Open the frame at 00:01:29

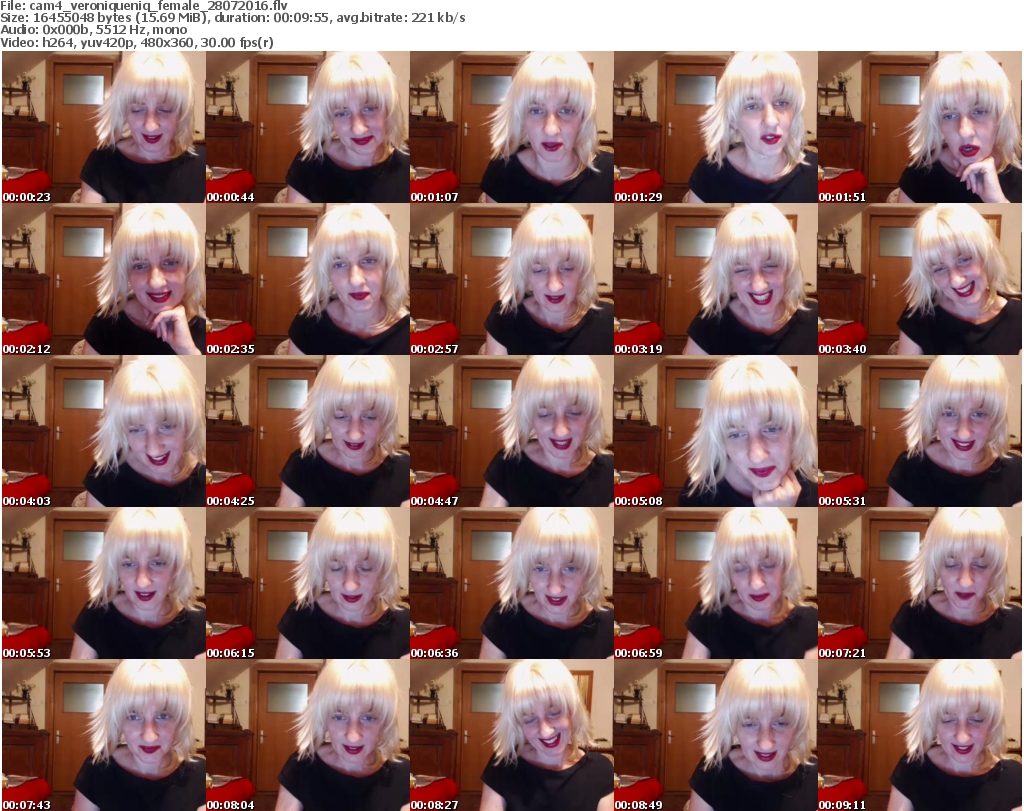click(715, 127)
